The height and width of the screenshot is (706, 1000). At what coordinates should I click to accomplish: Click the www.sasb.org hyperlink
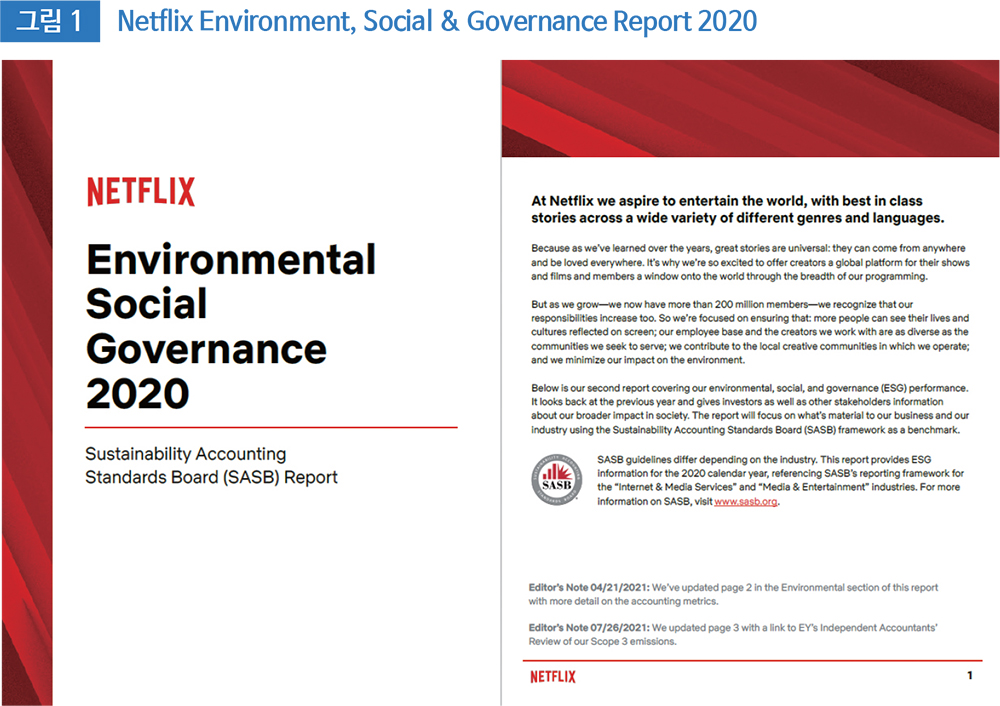[x=746, y=502]
